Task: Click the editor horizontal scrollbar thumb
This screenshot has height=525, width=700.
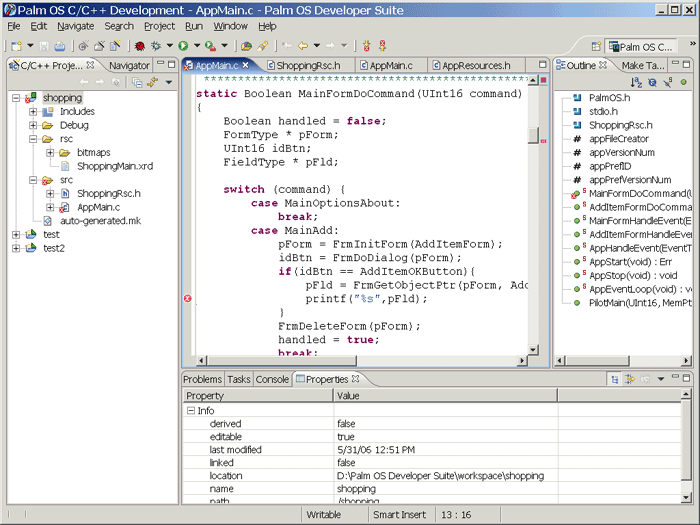Action: (x=282, y=361)
